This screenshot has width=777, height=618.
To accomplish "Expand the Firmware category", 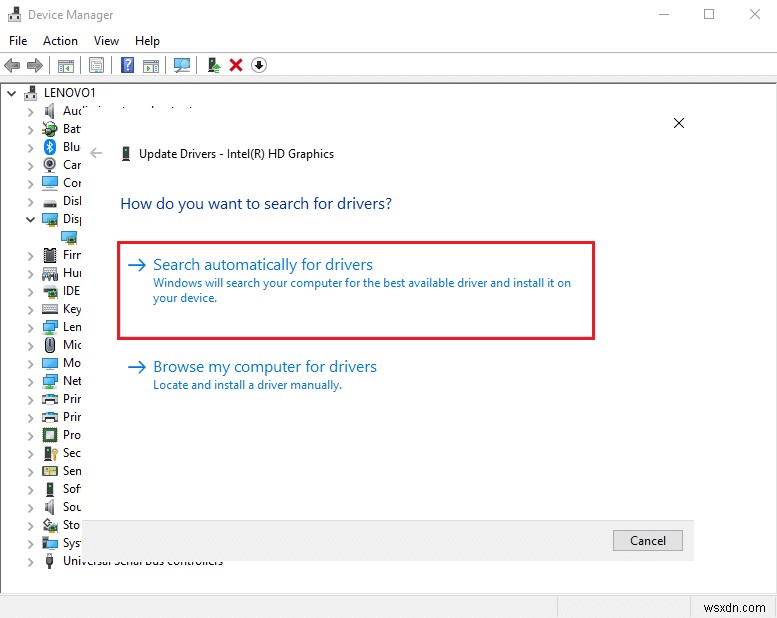I will 31,256.
